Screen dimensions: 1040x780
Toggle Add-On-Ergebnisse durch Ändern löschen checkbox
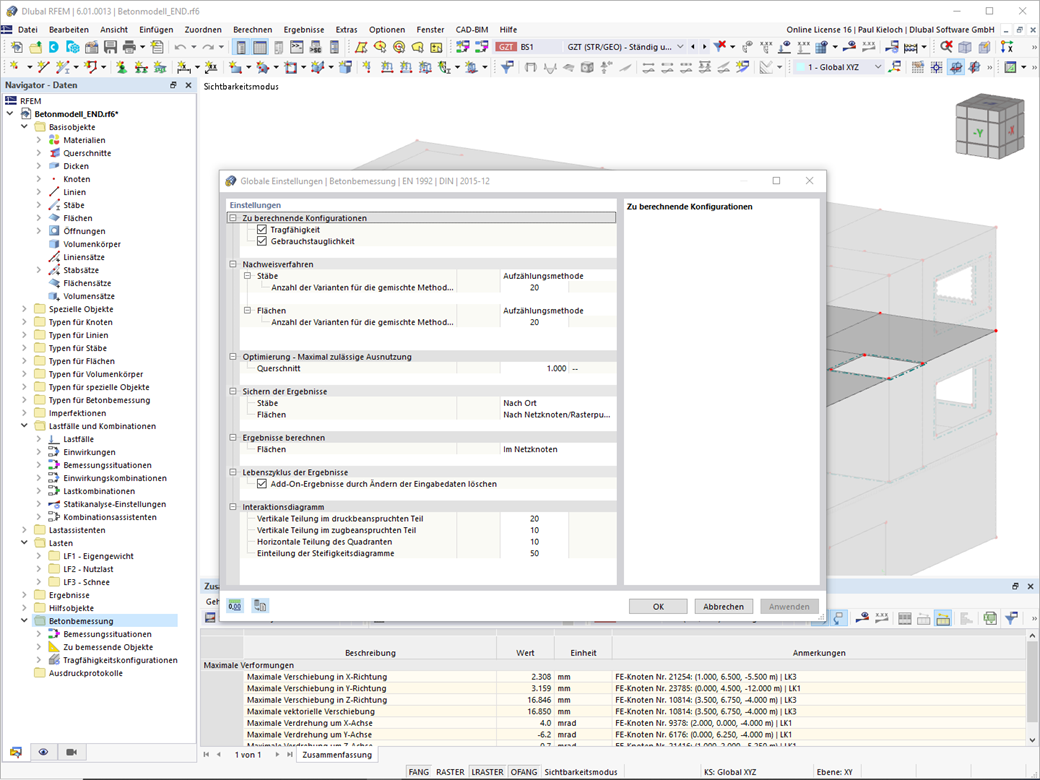pyautogui.click(x=262, y=484)
